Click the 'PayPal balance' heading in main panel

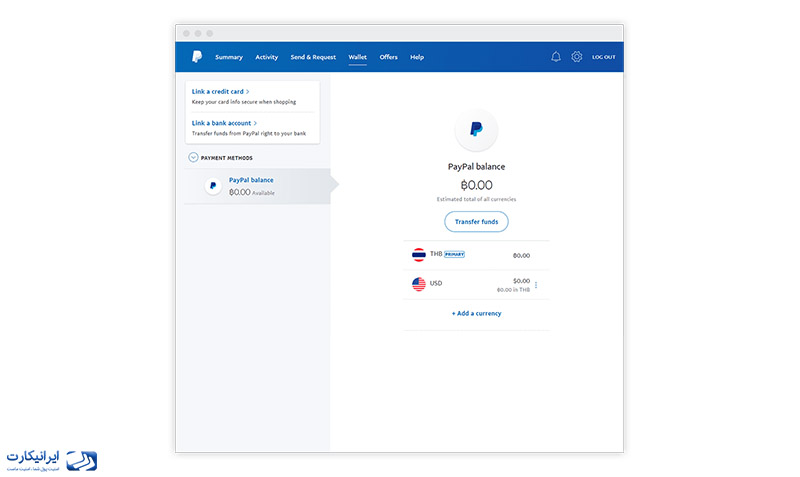(x=476, y=167)
